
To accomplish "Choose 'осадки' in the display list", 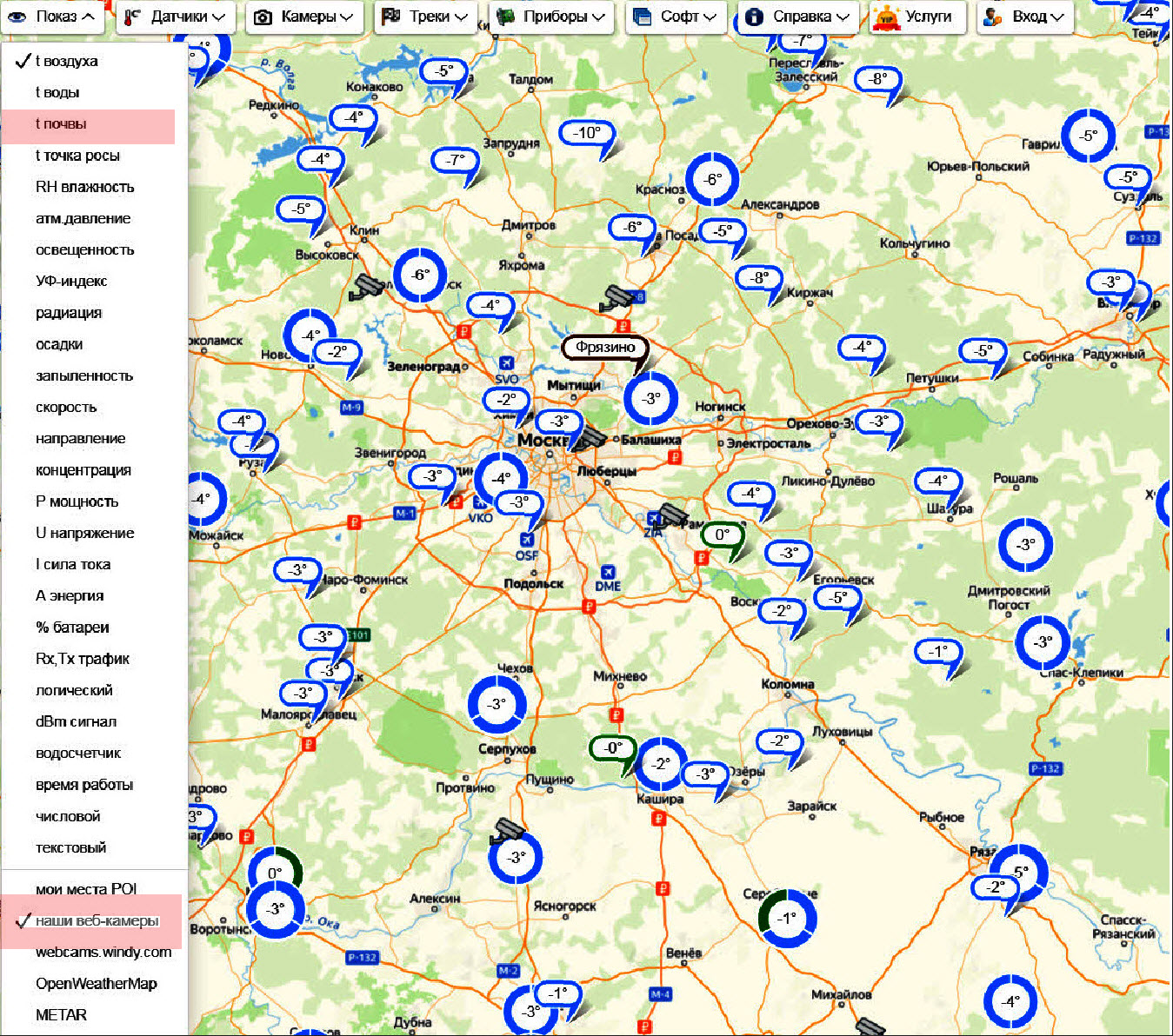I will tap(59, 344).
